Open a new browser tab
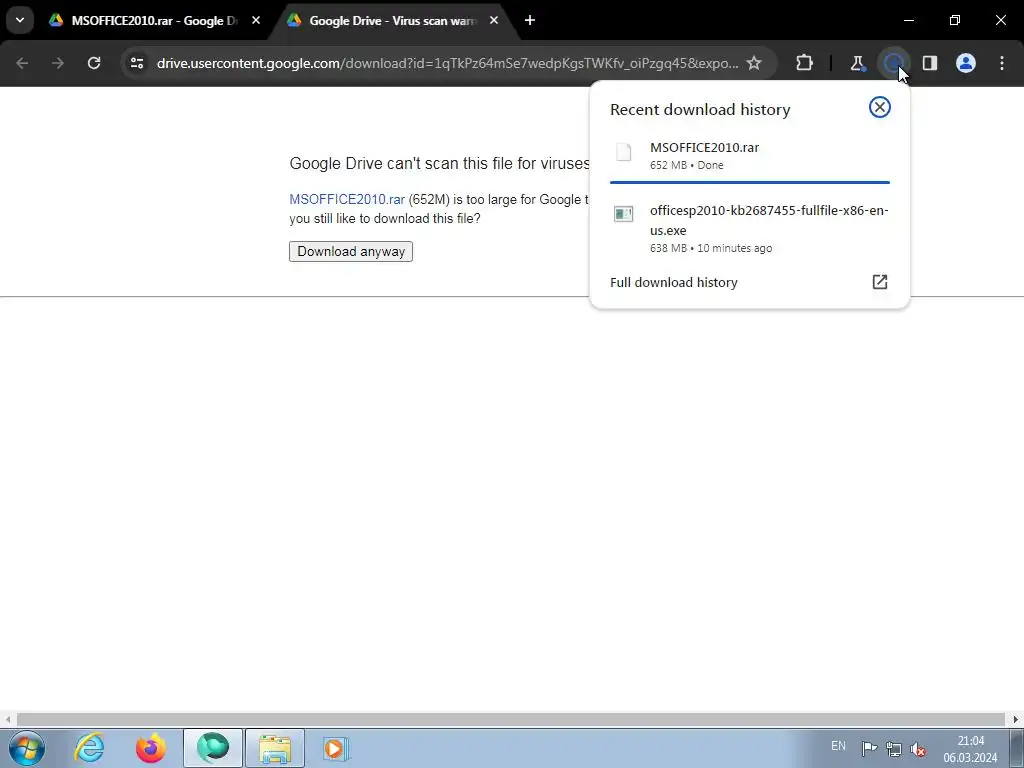The height and width of the screenshot is (768, 1024). 530,21
